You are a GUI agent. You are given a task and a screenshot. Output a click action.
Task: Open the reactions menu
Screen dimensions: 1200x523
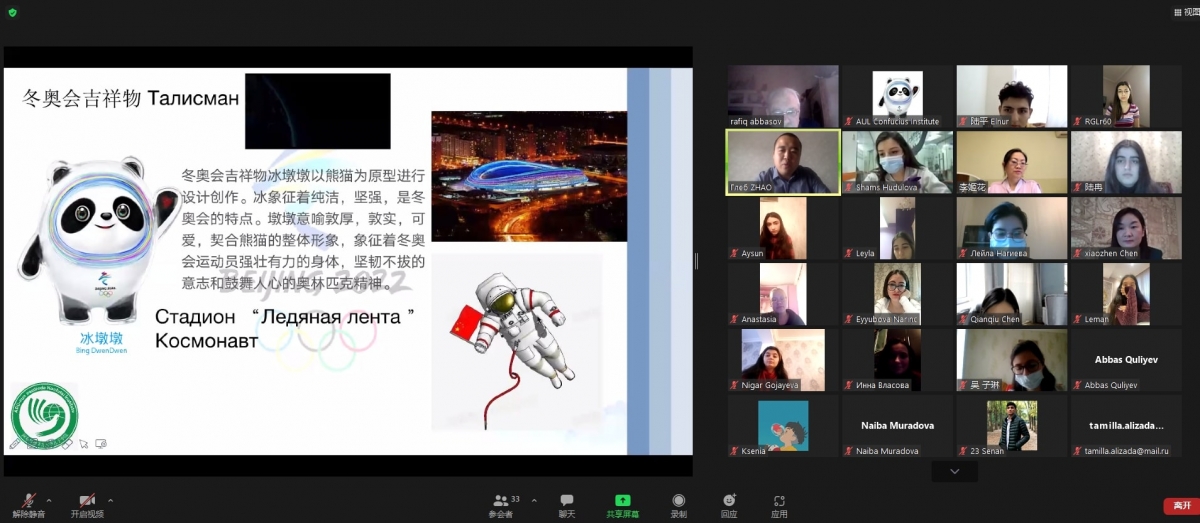[x=729, y=505]
